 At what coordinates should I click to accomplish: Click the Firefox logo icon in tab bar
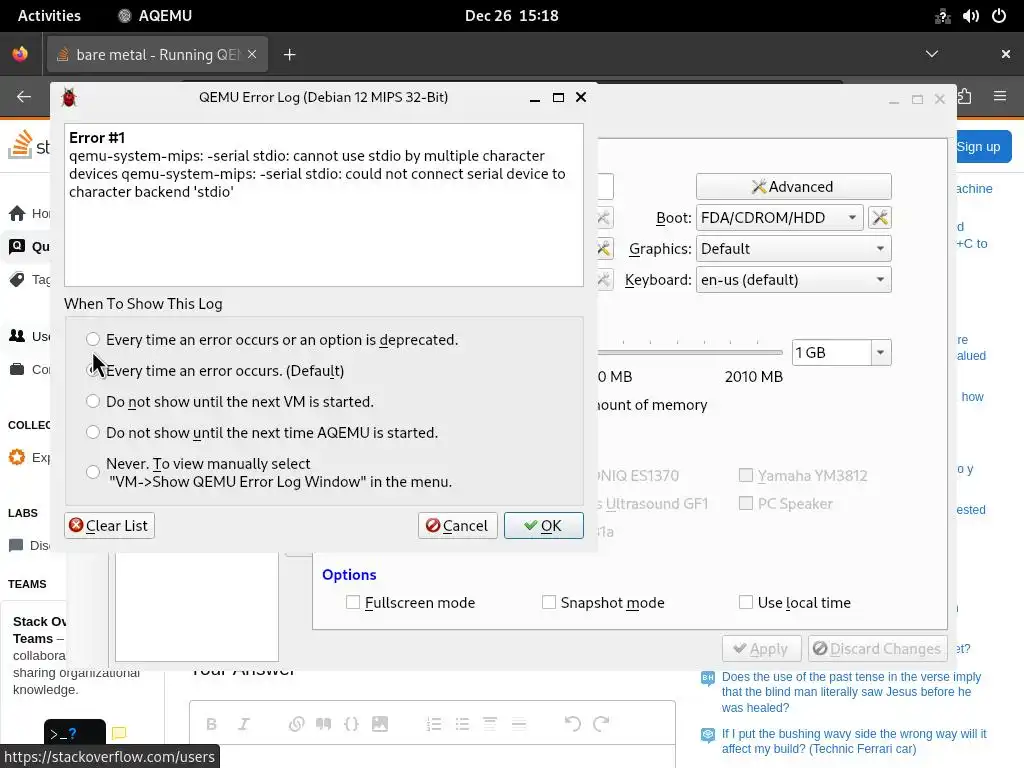20,54
